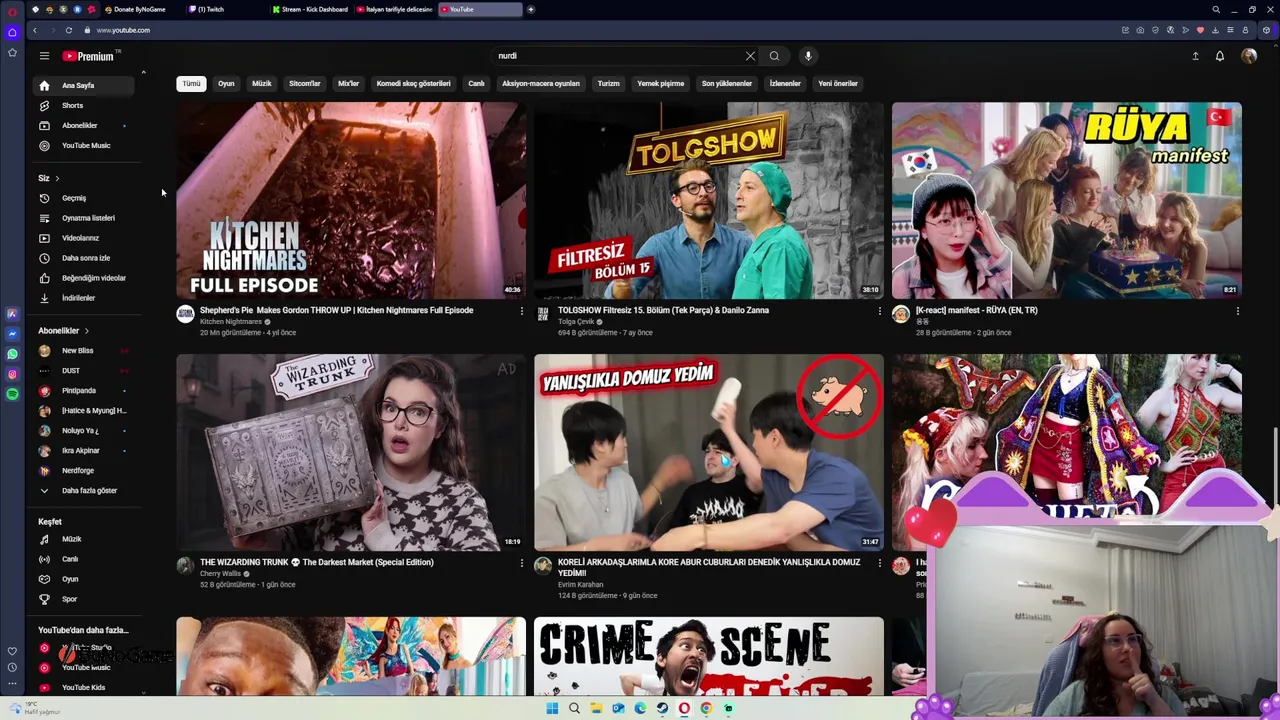Click the magnifier search button

pos(774,56)
